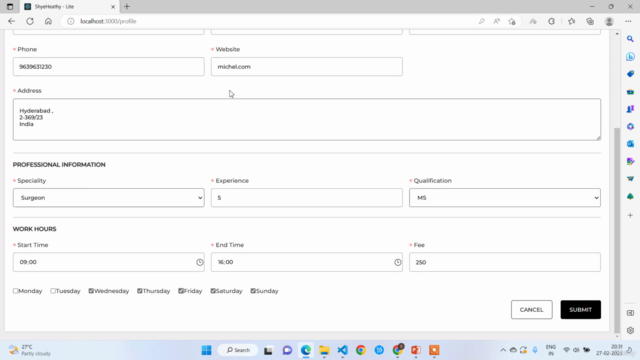Screen dimensions: 640x360
Task: Open the sidebar Outlook icon
Action: (x=630, y=144)
